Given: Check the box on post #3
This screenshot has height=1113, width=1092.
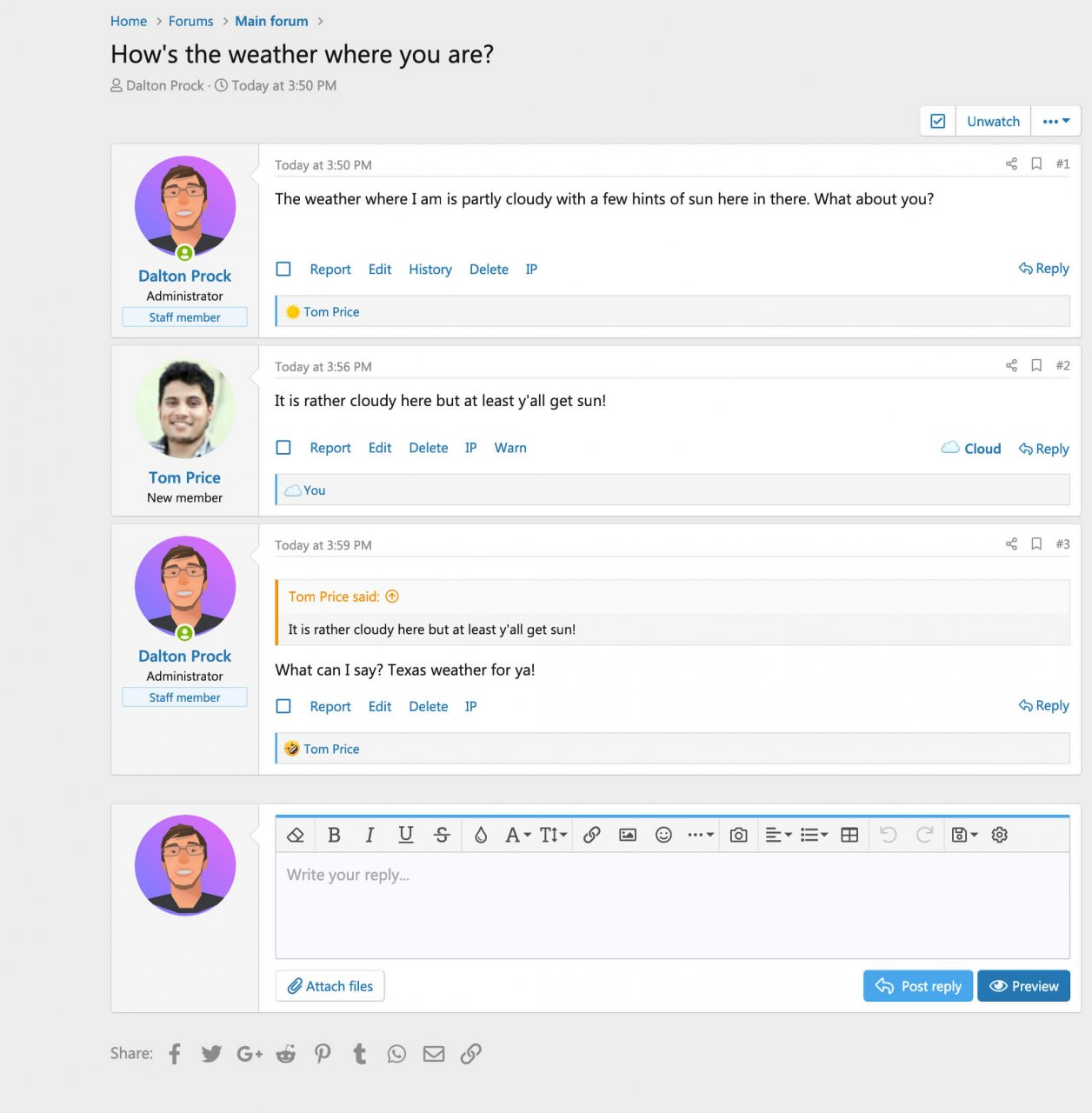Looking at the screenshot, I should coord(283,707).
